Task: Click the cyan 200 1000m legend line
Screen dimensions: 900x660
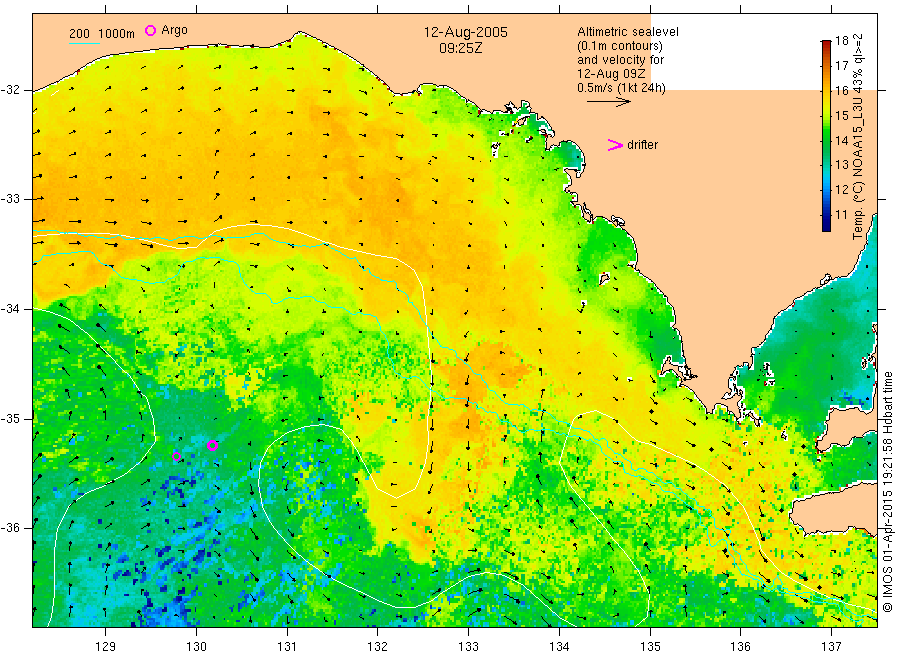Action: (84, 43)
